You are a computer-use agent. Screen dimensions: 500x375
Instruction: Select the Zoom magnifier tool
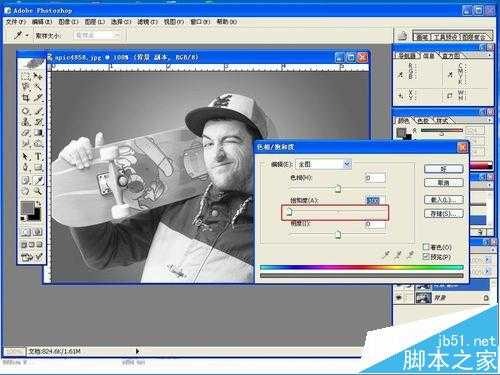click(38, 191)
